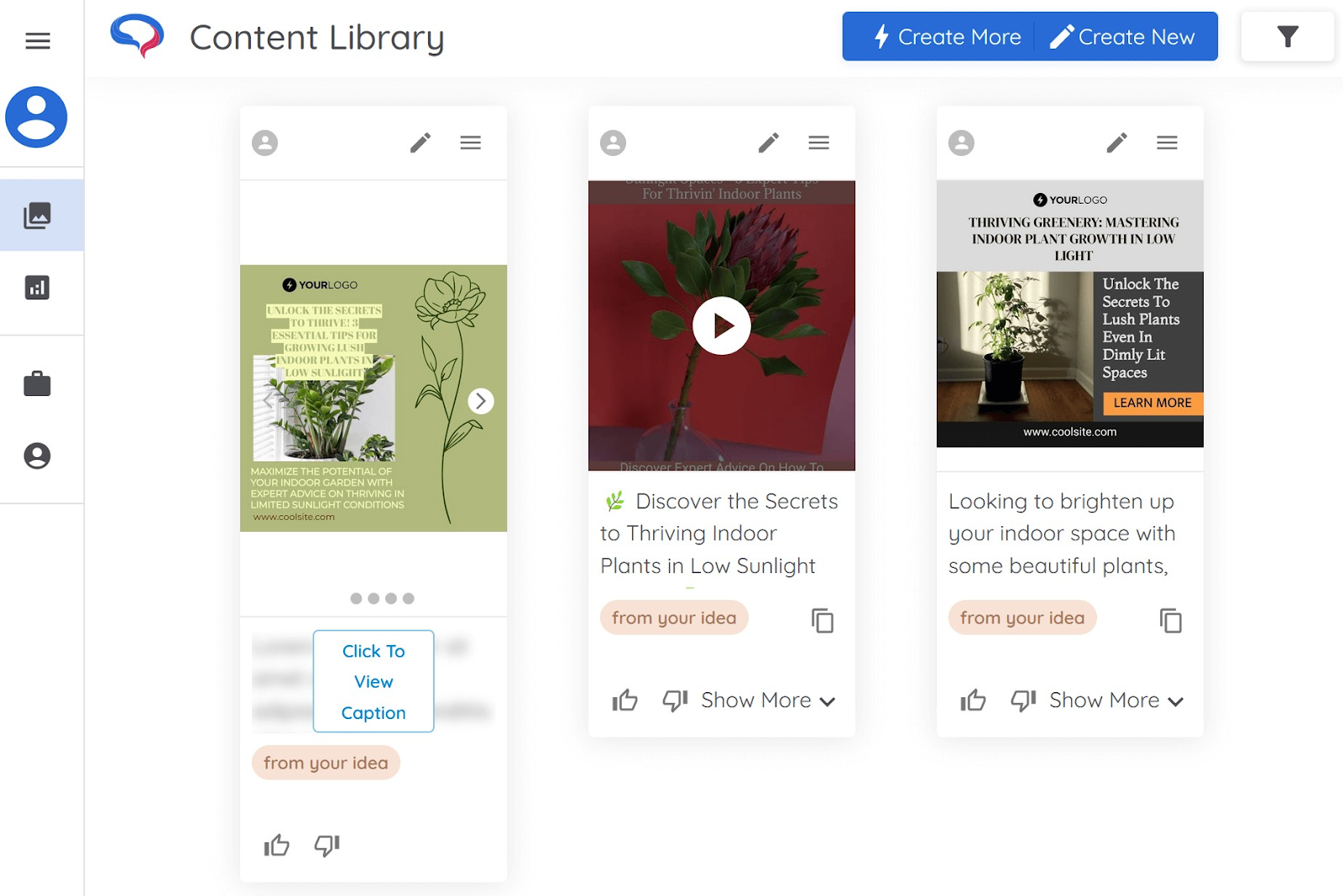The image size is (1343, 896).
Task: Dislike the first carousel post
Action: [327, 846]
